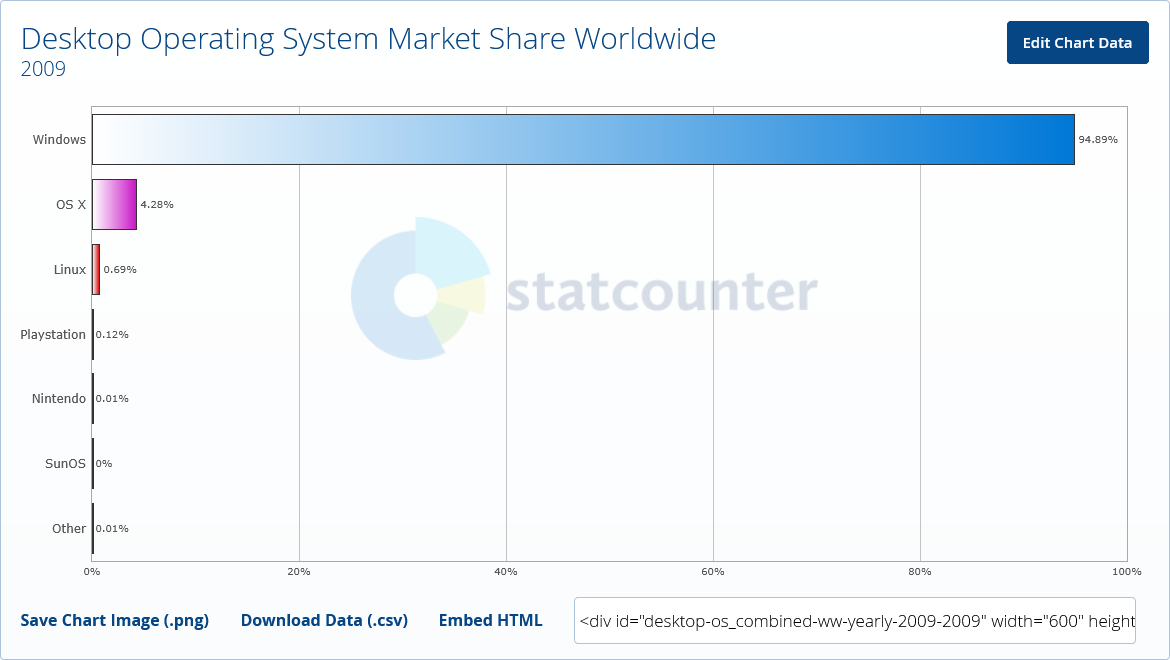Click the 94.89% value label
The width and height of the screenshot is (1170, 660).
point(1098,139)
